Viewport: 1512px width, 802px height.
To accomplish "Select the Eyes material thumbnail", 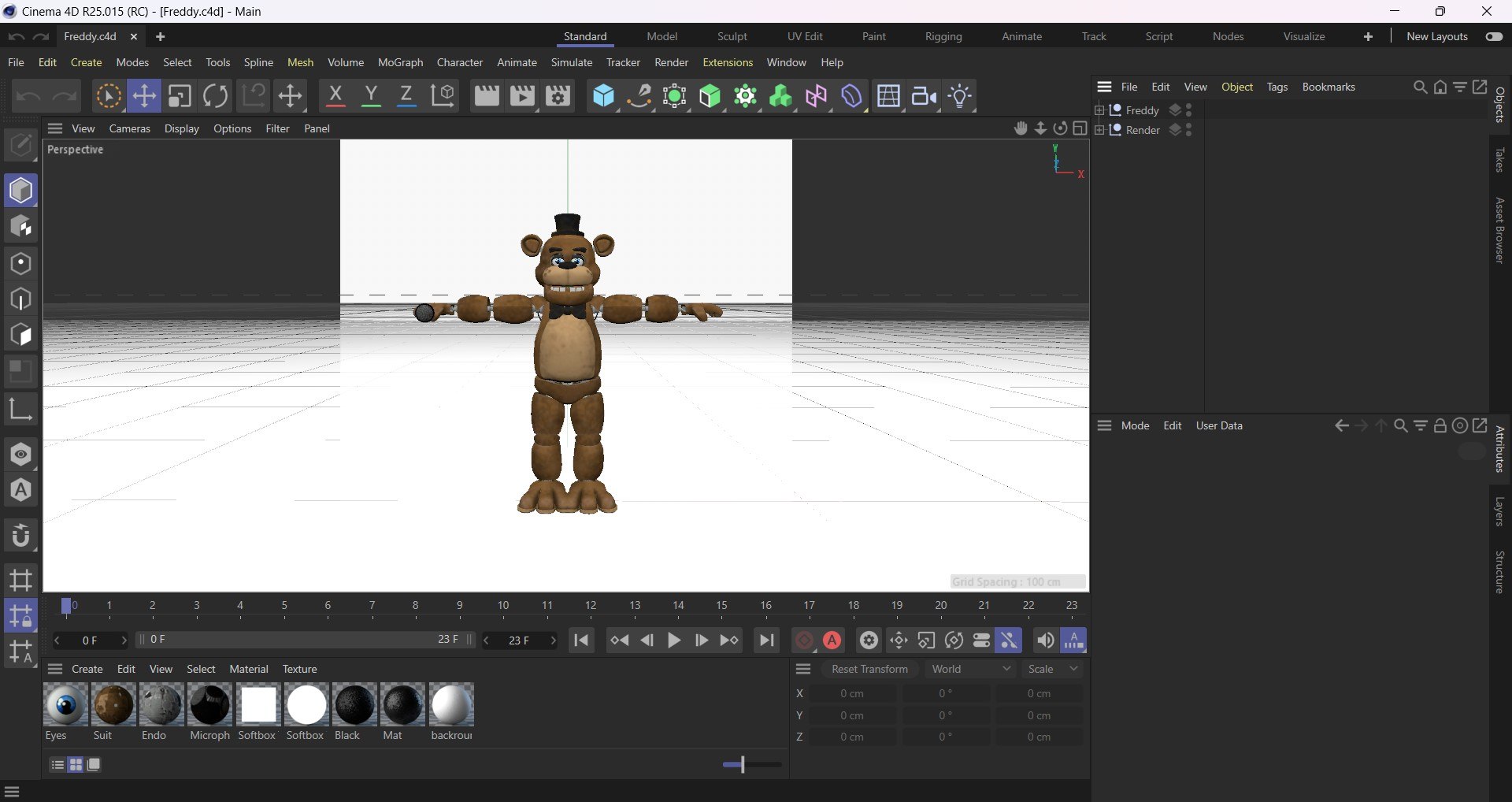I will [x=66, y=704].
